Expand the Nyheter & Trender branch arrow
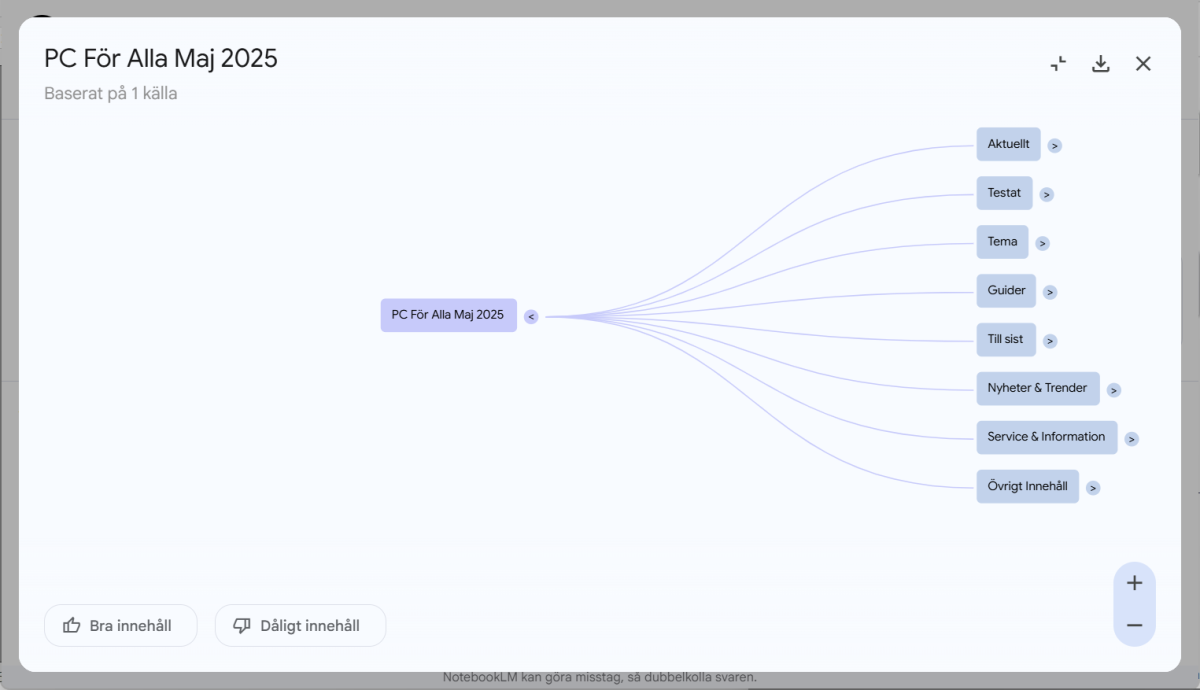 1113,390
